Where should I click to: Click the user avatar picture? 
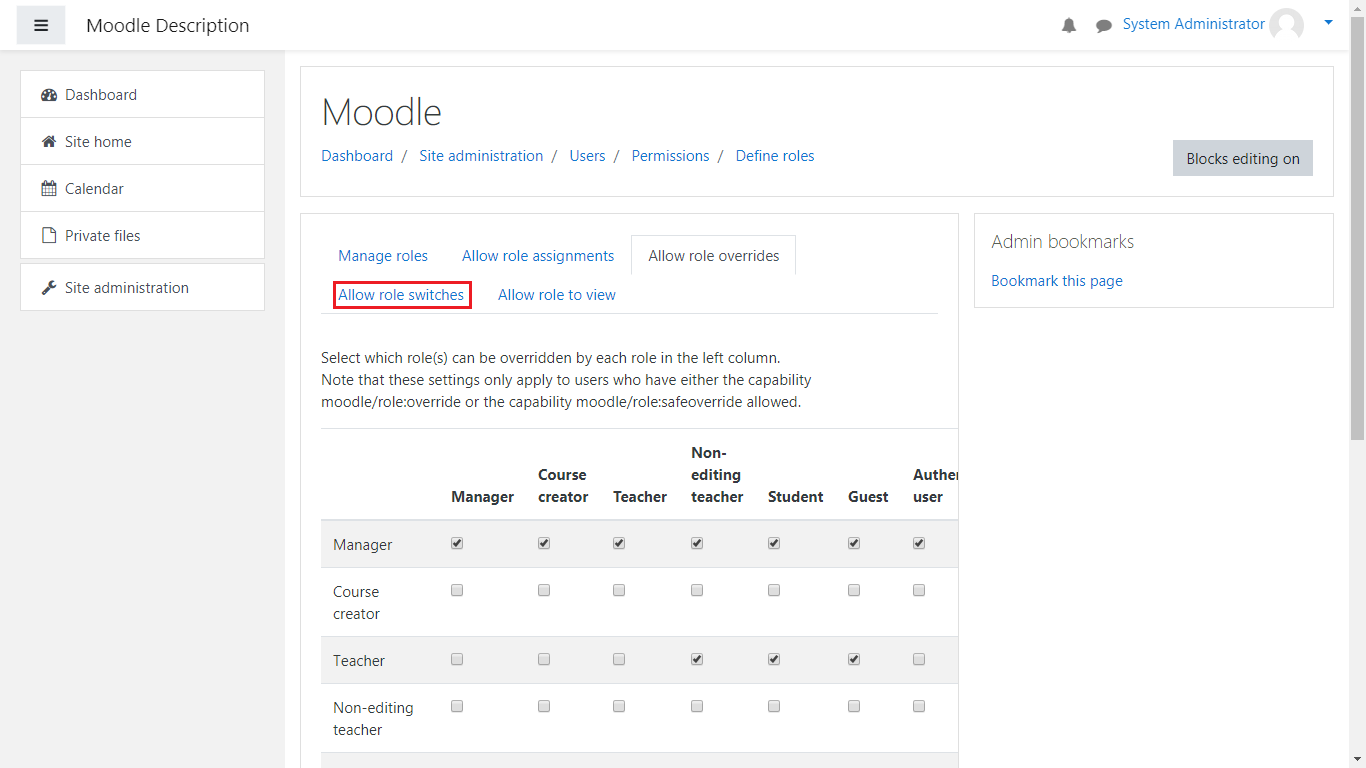pyautogui.click(x=1286, y=25)
